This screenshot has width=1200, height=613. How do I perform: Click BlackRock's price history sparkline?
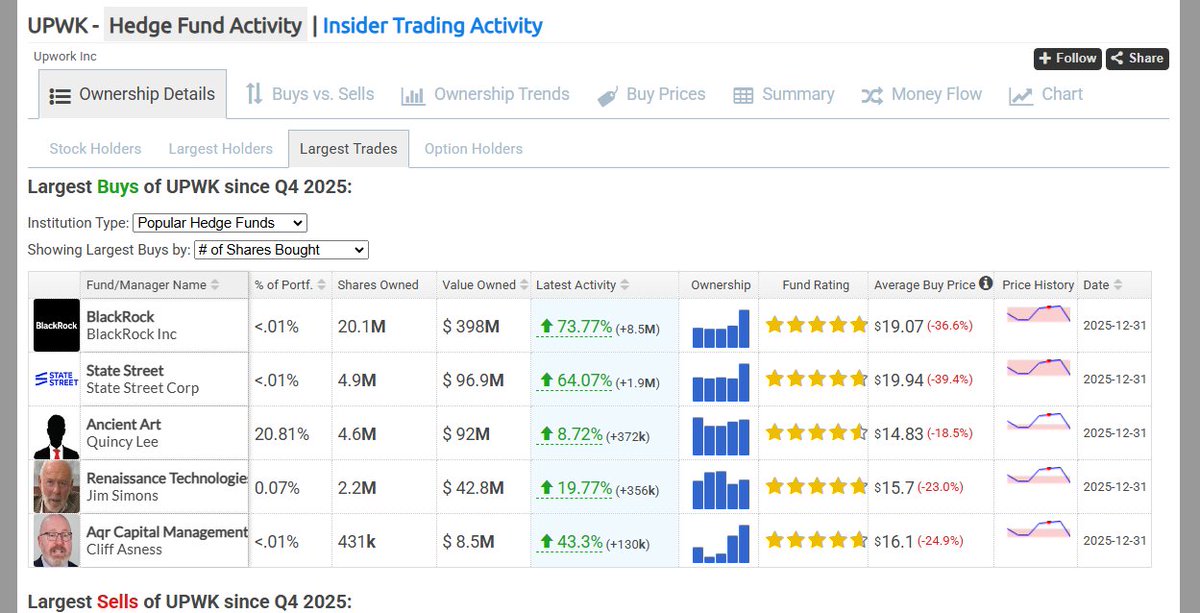coord(1038,314)
